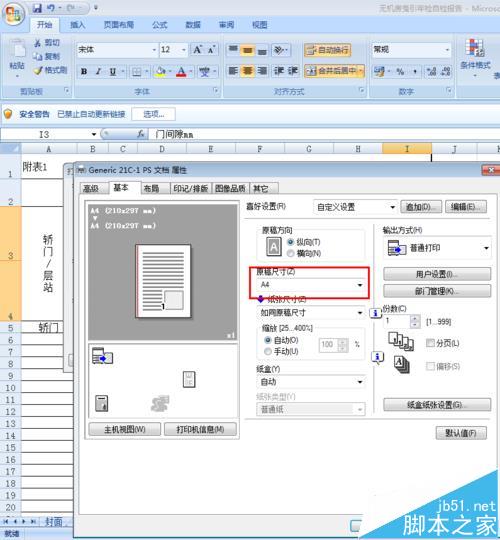Click the 默认值(F) button
500x540 pixels.
(x=461, y=433)
